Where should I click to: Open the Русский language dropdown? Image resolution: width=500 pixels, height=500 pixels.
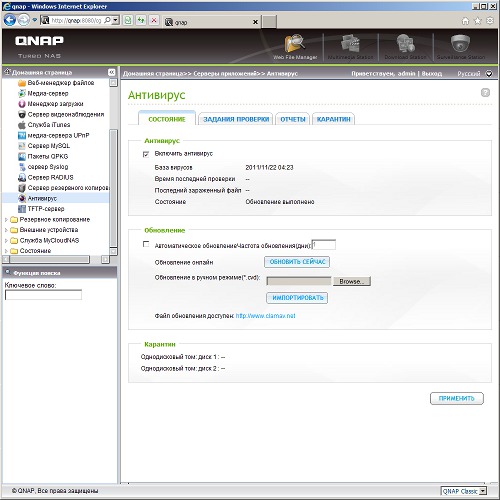pos(489,73)
